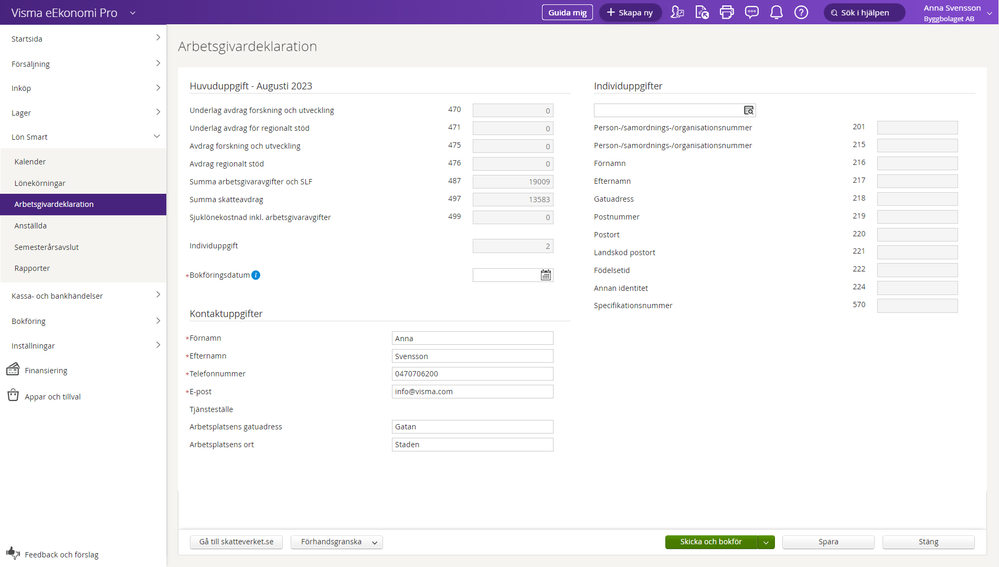Click the Appar och tillval bag icon
Screen dimensions: 999x567
tap(13, 396)
